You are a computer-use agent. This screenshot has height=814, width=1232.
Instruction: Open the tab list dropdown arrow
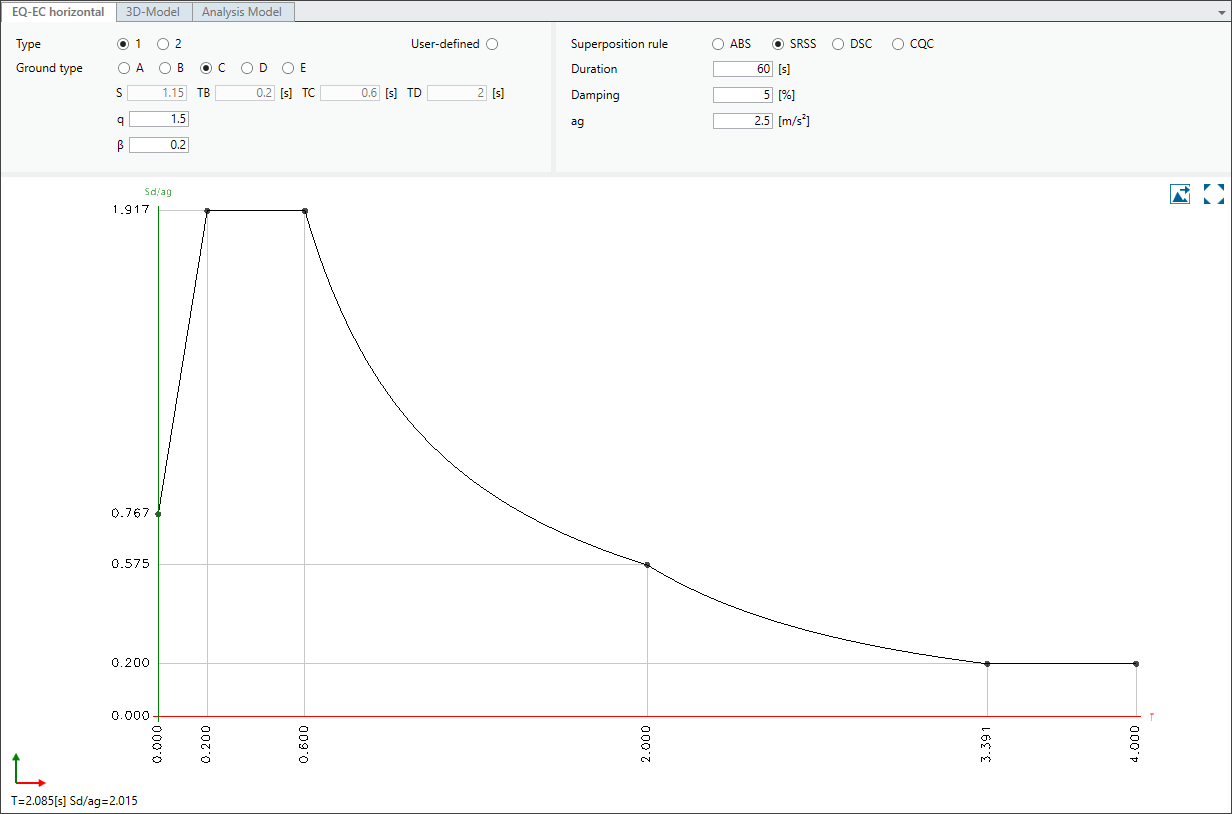[1221, 13]
